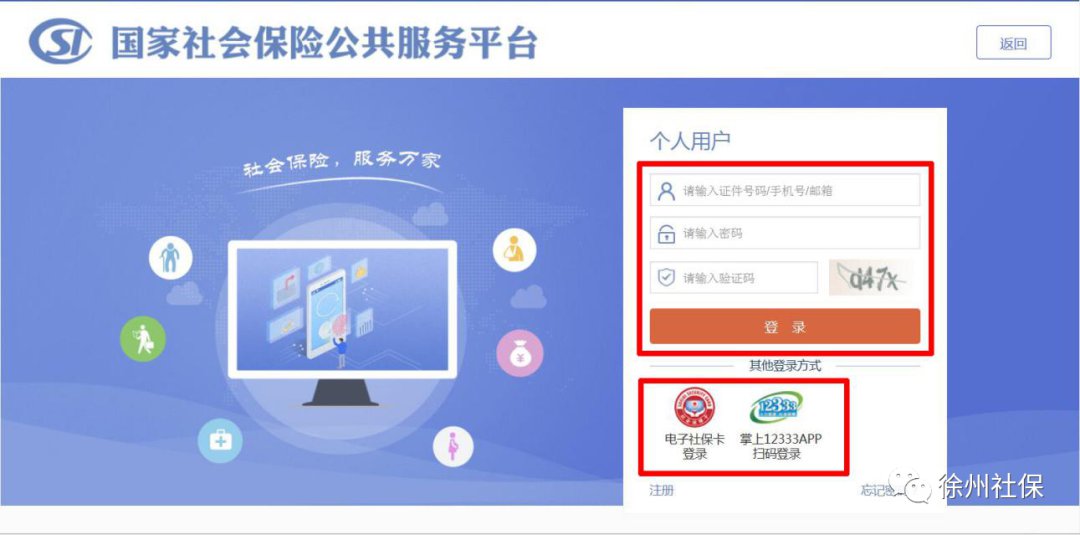
Task: Click the user silhouette icon in ID field
Action: tap(666, 191)
